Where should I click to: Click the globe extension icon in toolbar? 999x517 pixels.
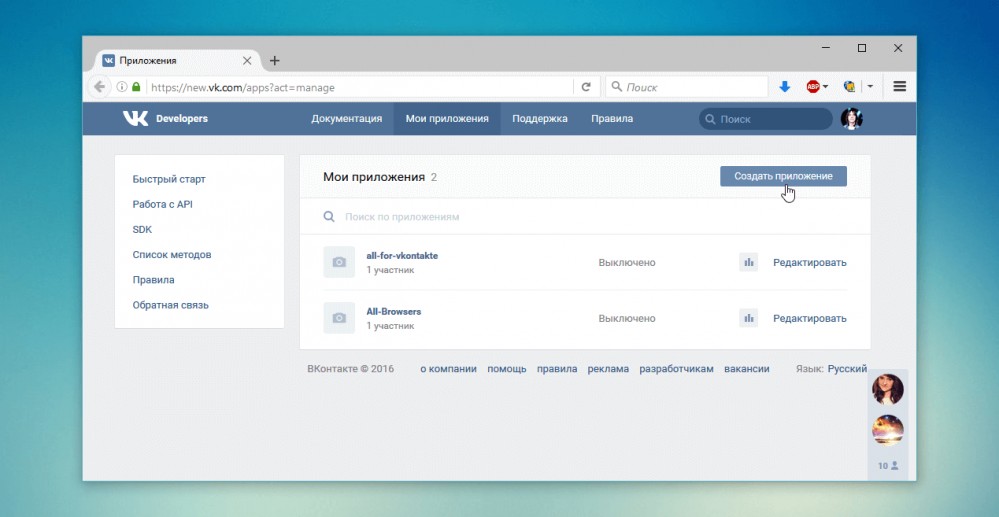[x=849, y=87]
